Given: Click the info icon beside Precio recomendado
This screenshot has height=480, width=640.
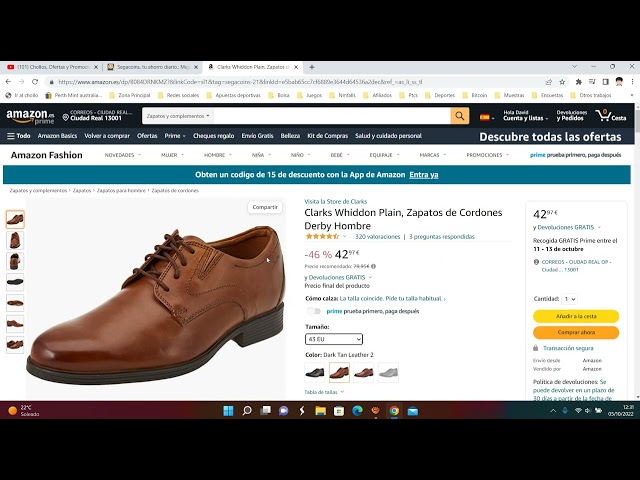Looking at the screenshot, I should pyautogui.click(x=373, y=266).
